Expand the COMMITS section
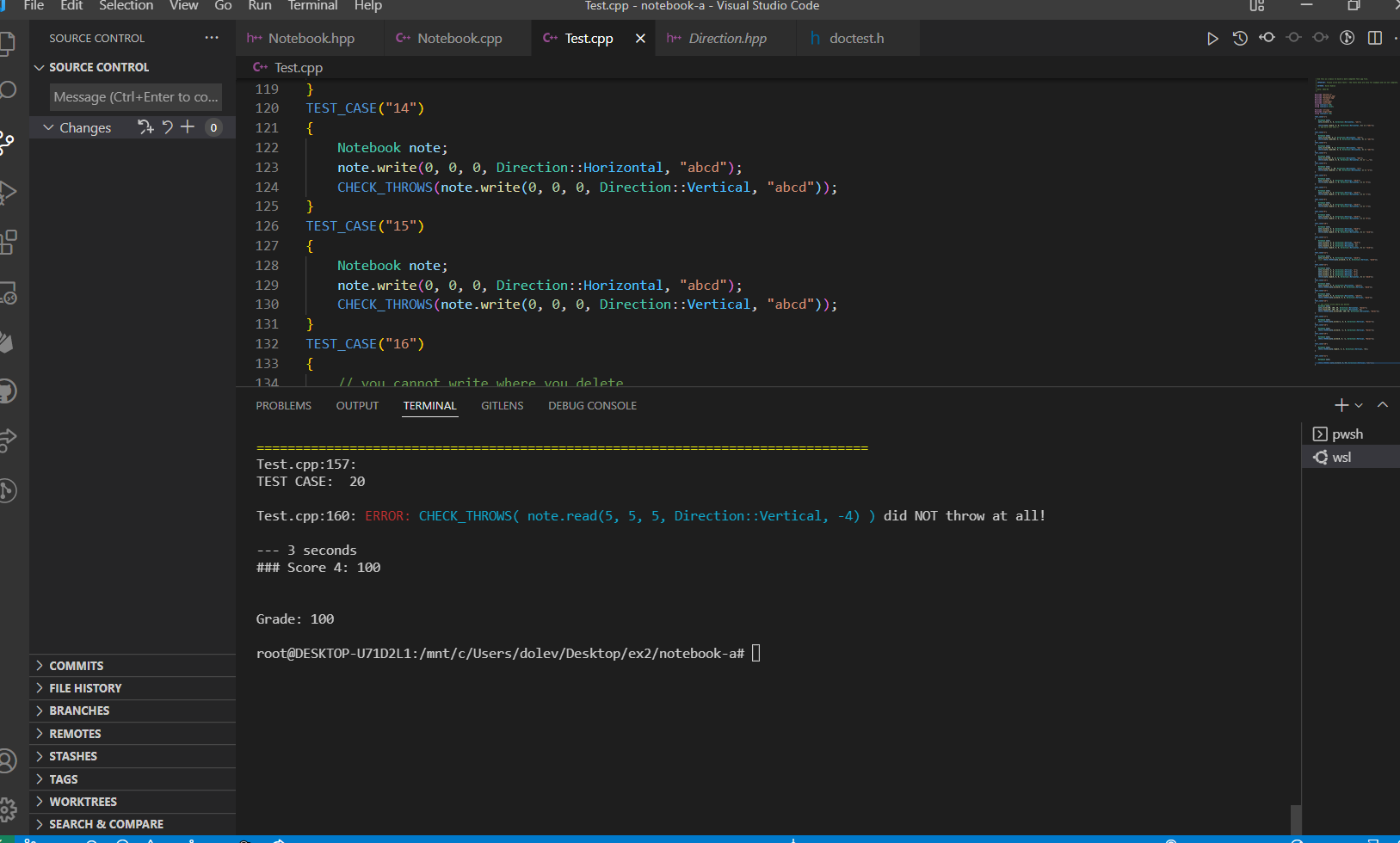 tap(77, 665)
